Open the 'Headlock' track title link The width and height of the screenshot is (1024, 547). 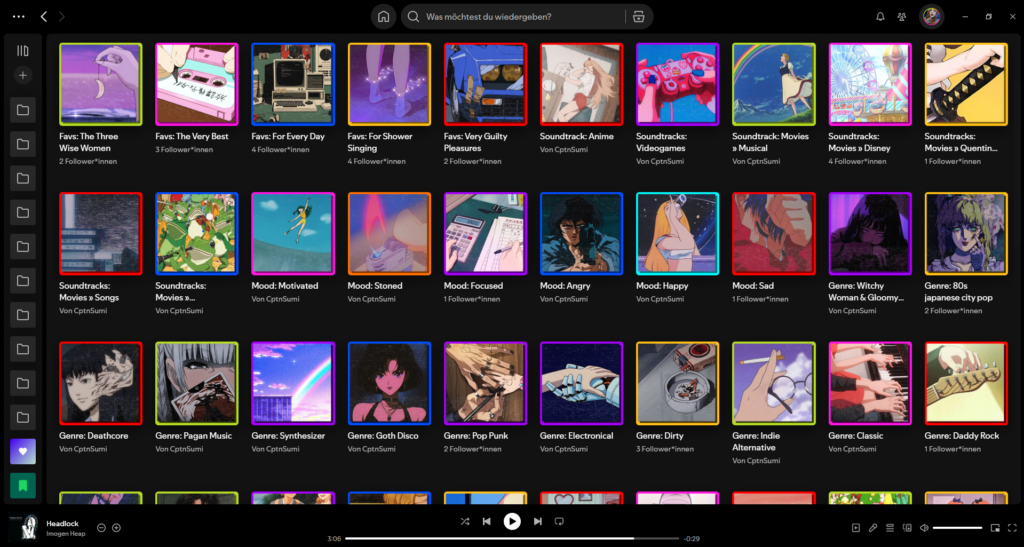click(x=63, y=524)
